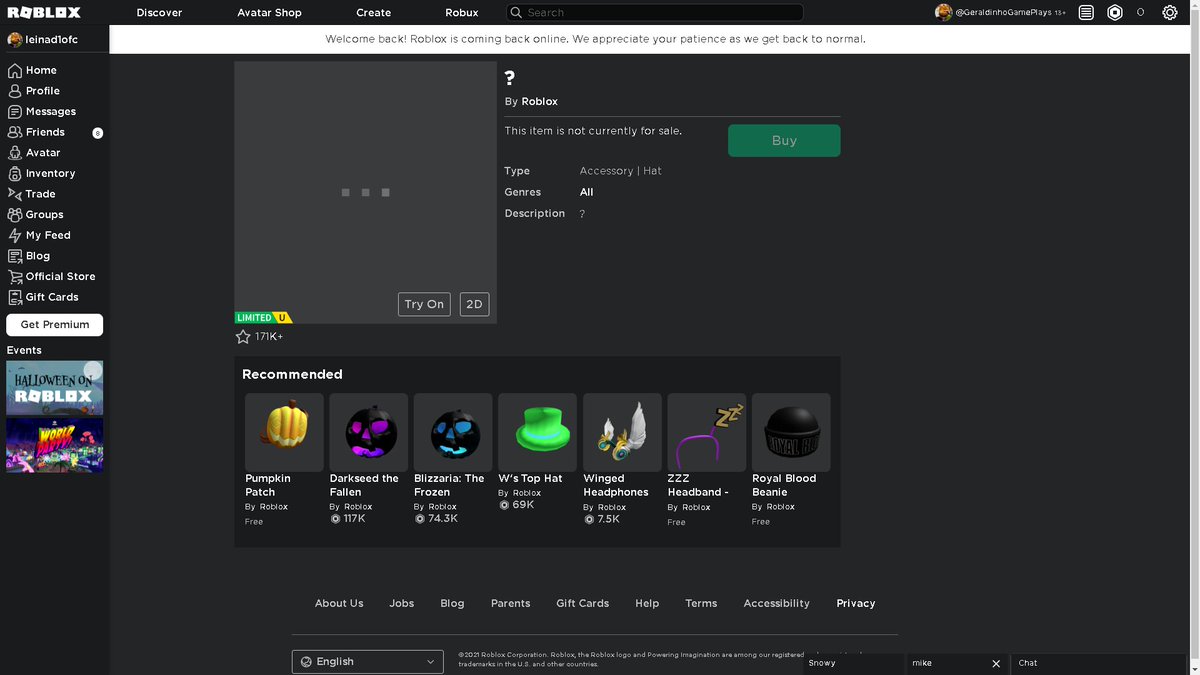Open the Gift Cards sidebar icon
Viewport: 1200px width, 675px height.
[15, 298]
